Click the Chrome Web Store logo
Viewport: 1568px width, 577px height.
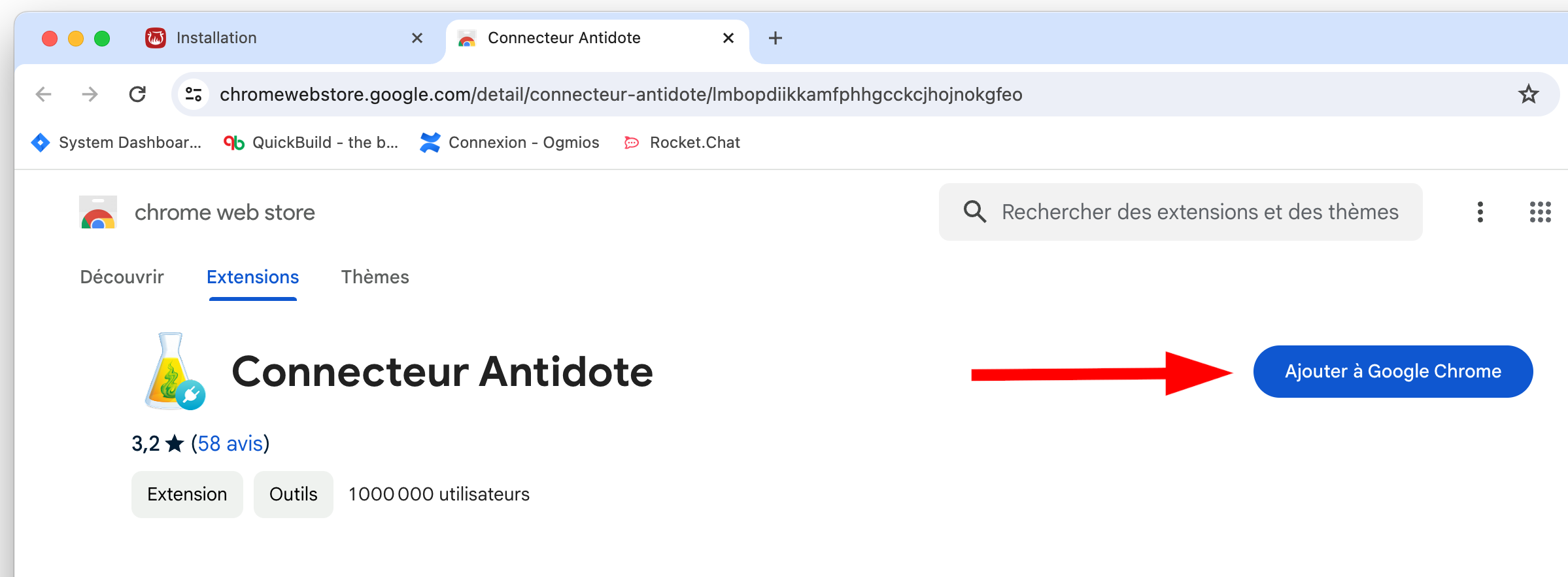click(98, 213)
